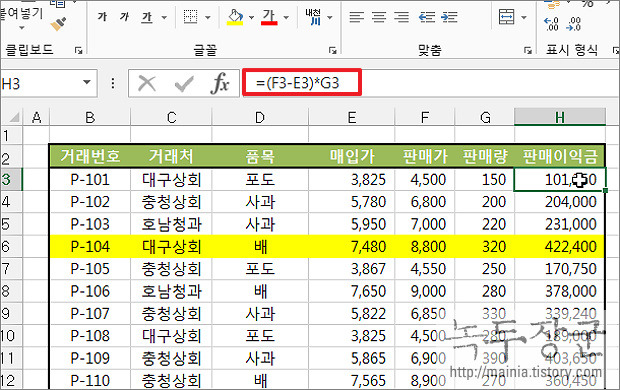Apply red font color
The image size is (620, 390).
[x=269, y=17]
